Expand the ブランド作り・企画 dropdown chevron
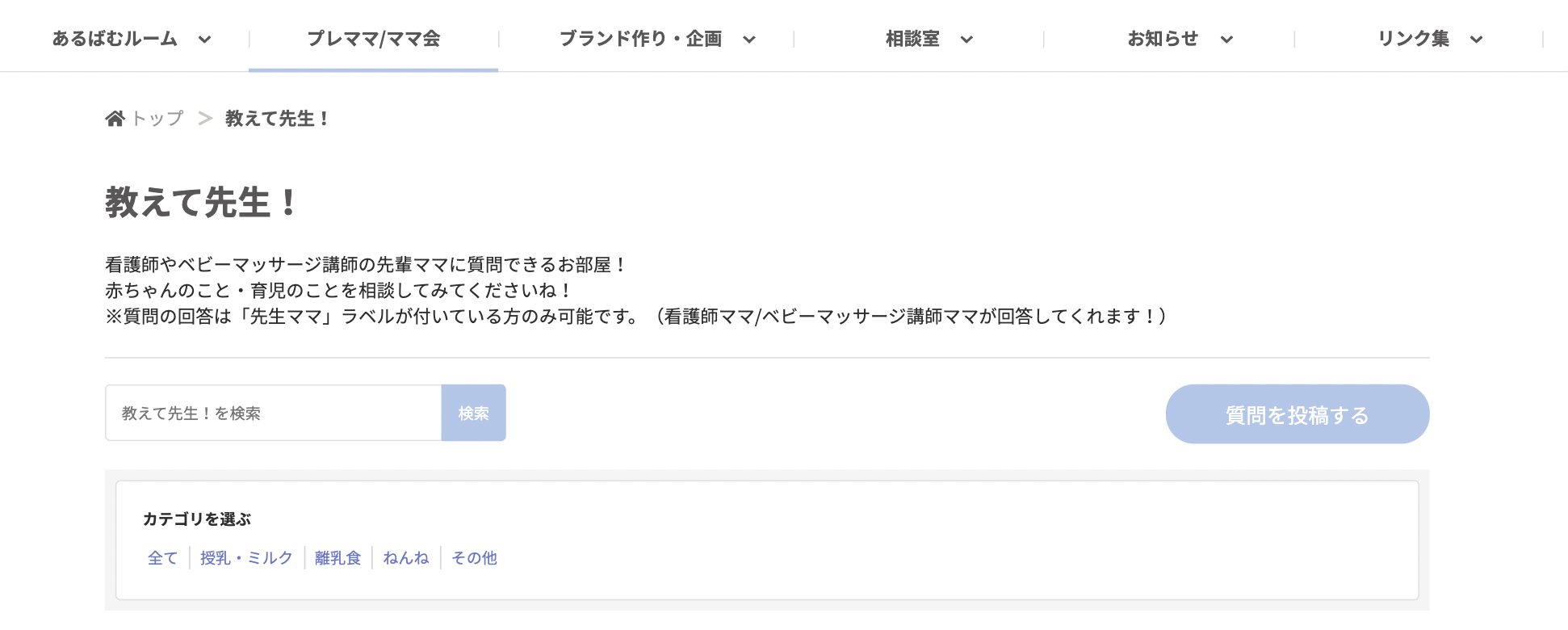 point(749,40)
